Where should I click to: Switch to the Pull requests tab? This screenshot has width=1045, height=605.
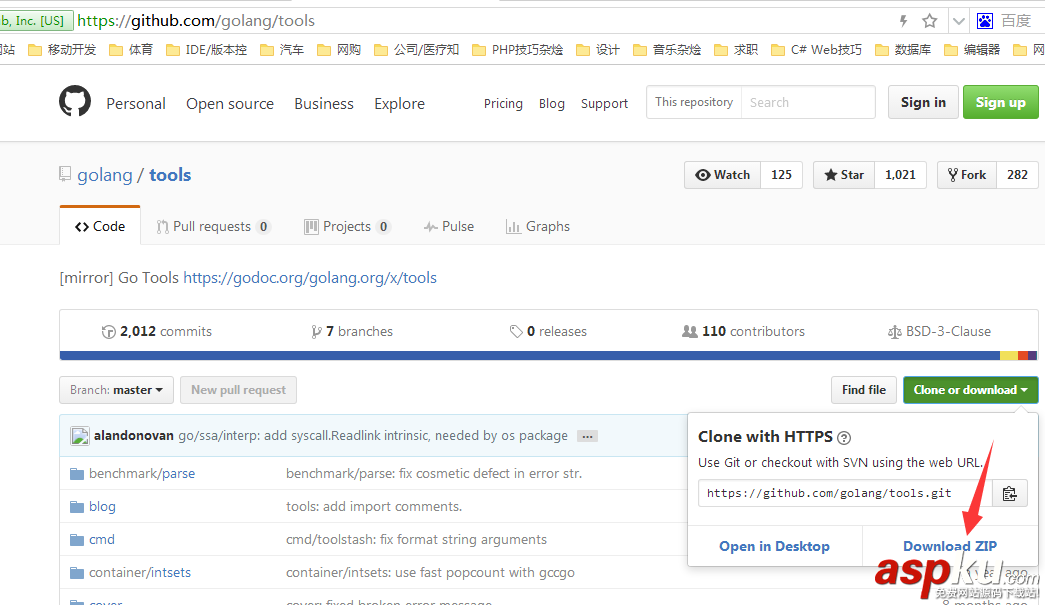tap(213, 227)
